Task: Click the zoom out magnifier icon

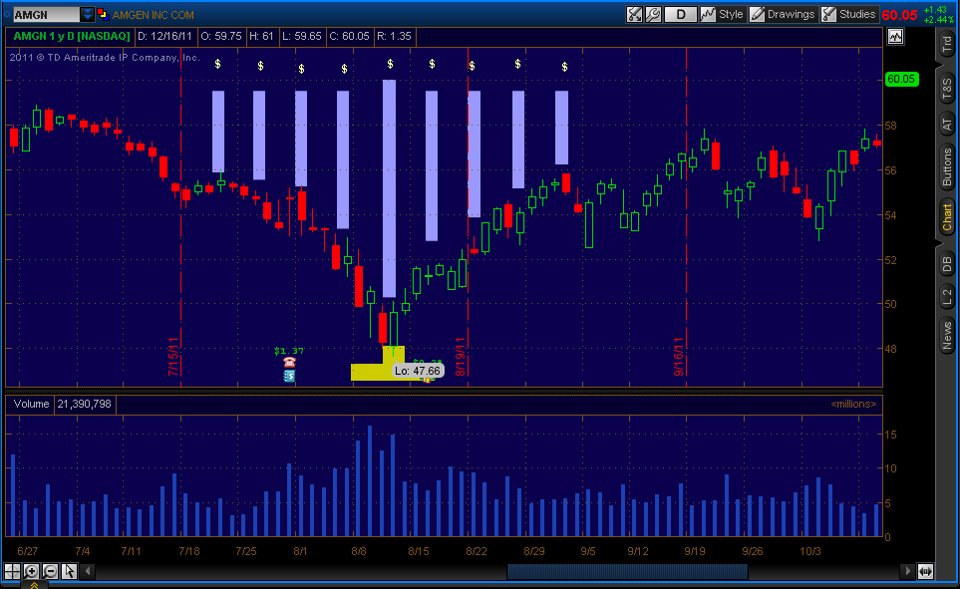Action: (50, 571)
